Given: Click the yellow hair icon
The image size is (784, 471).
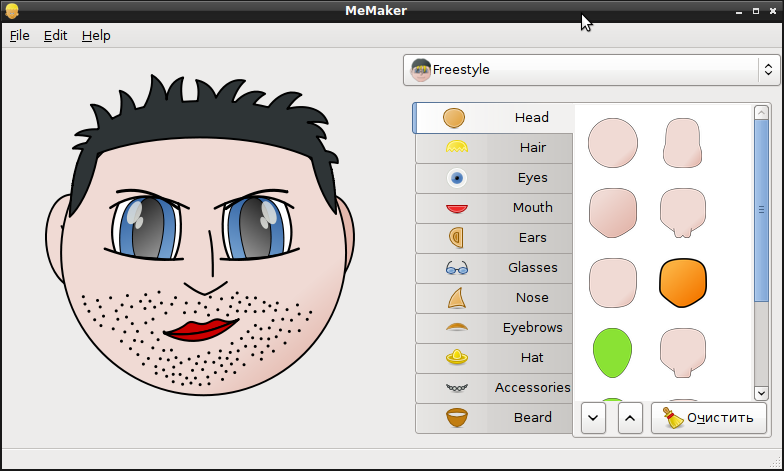Looking at the screenshot, I should pyautogui.click(x=456, y=147).
